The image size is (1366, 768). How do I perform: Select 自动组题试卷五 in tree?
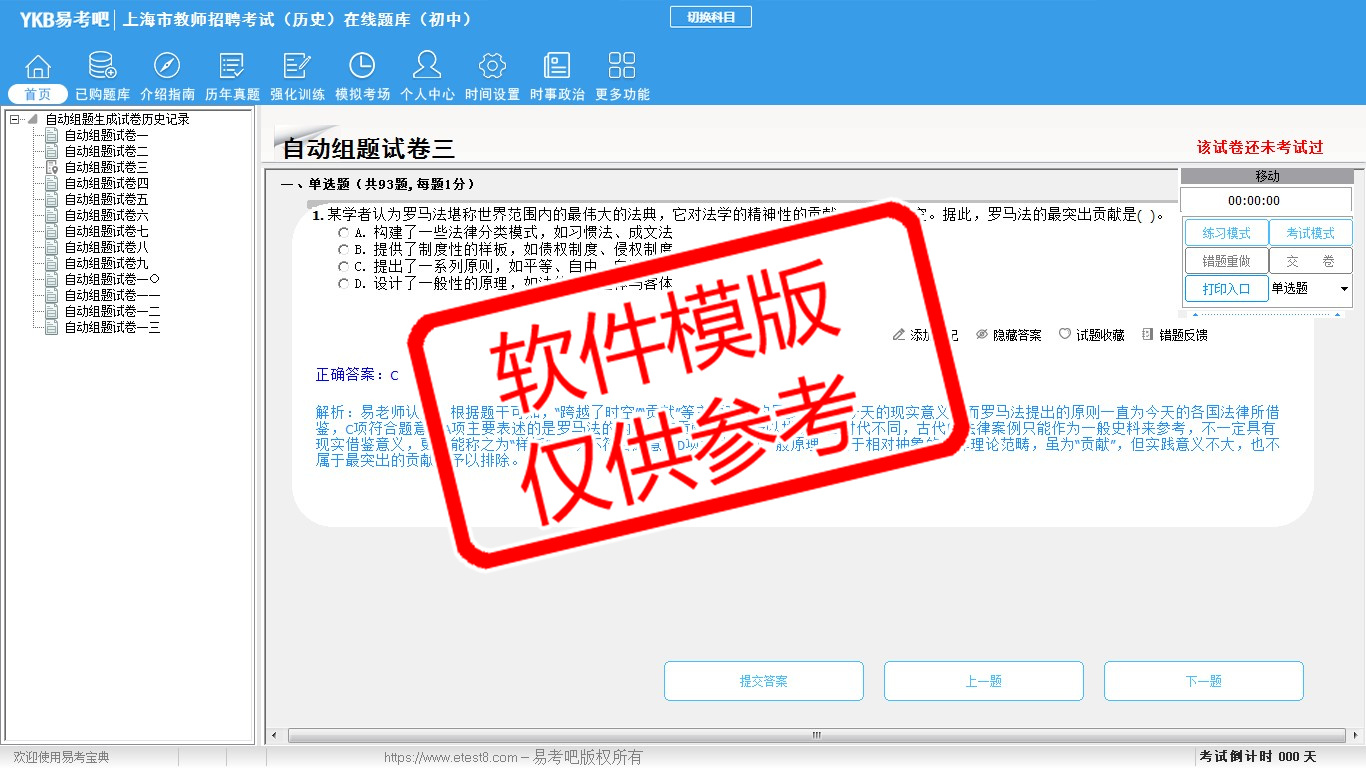click(x=106, y=199)
